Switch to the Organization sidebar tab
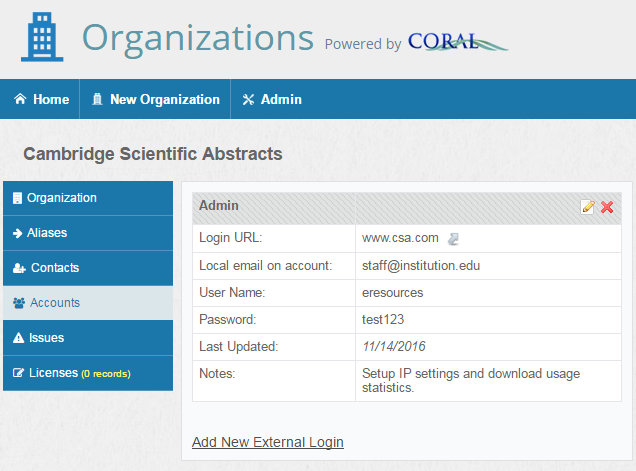This screenshot has height=471, width=636. click(88, 198)
